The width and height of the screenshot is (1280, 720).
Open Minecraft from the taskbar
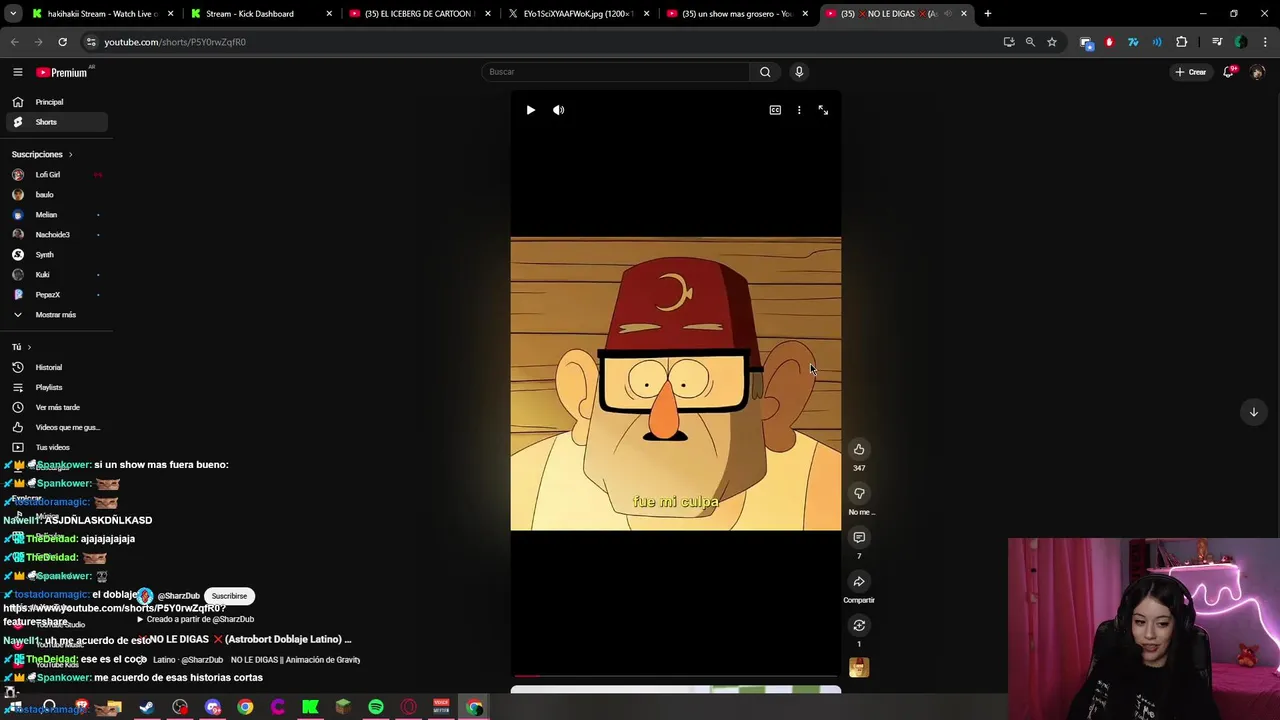click(343, 707)
